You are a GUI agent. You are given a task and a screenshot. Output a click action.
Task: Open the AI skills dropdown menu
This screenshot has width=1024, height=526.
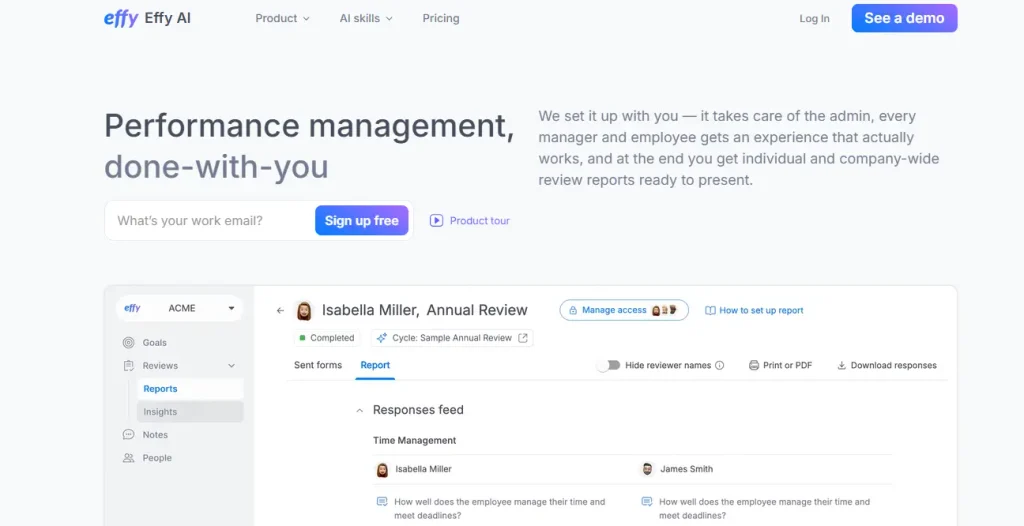[x=366, y=18]
